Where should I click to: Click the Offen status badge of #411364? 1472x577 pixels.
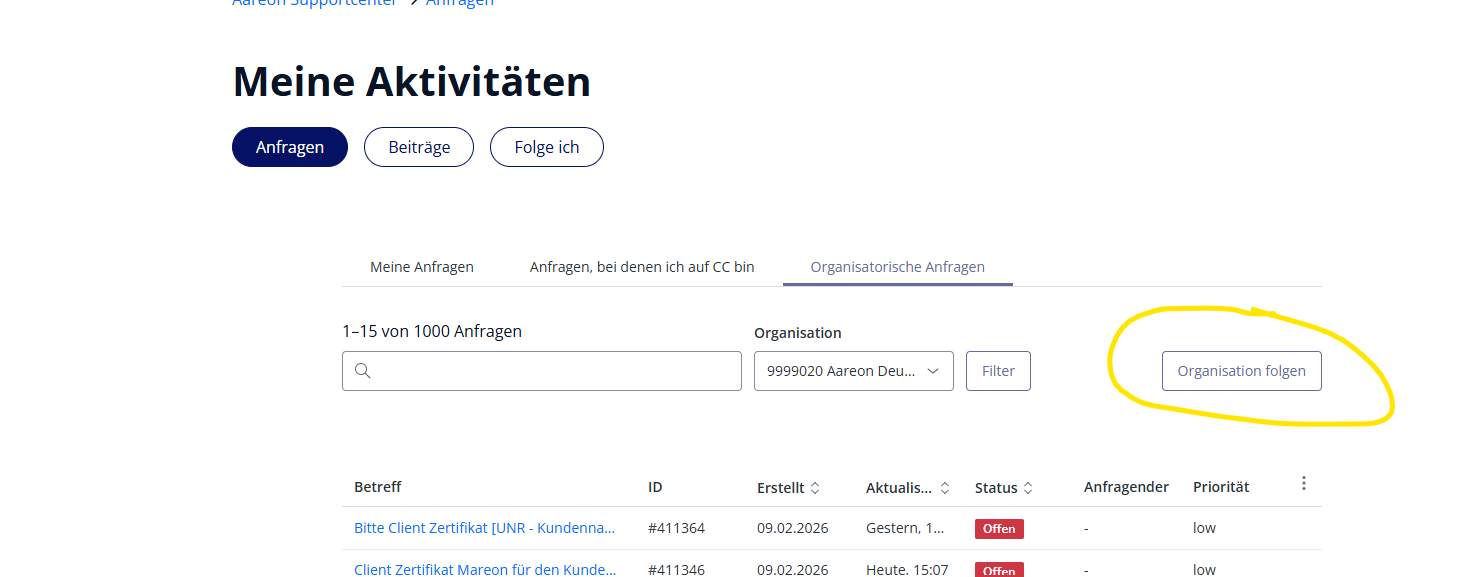999,528
